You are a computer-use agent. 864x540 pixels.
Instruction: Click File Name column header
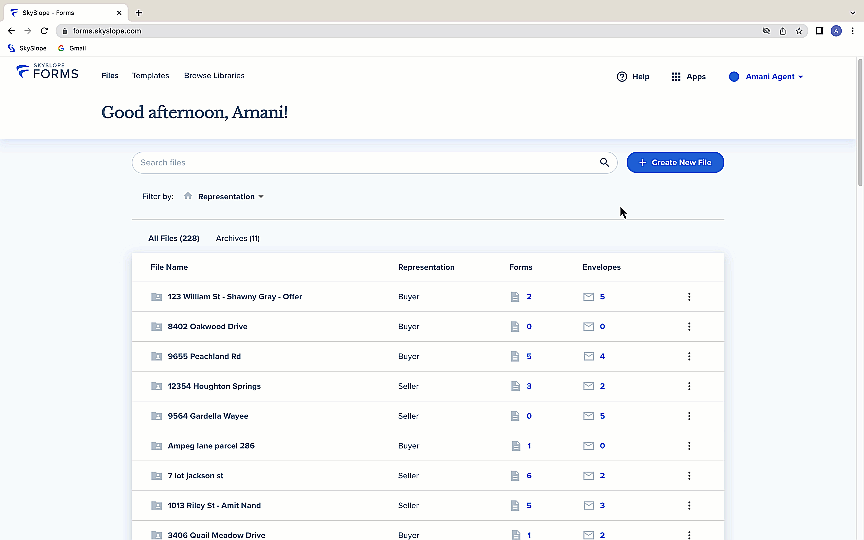(169, 267)
